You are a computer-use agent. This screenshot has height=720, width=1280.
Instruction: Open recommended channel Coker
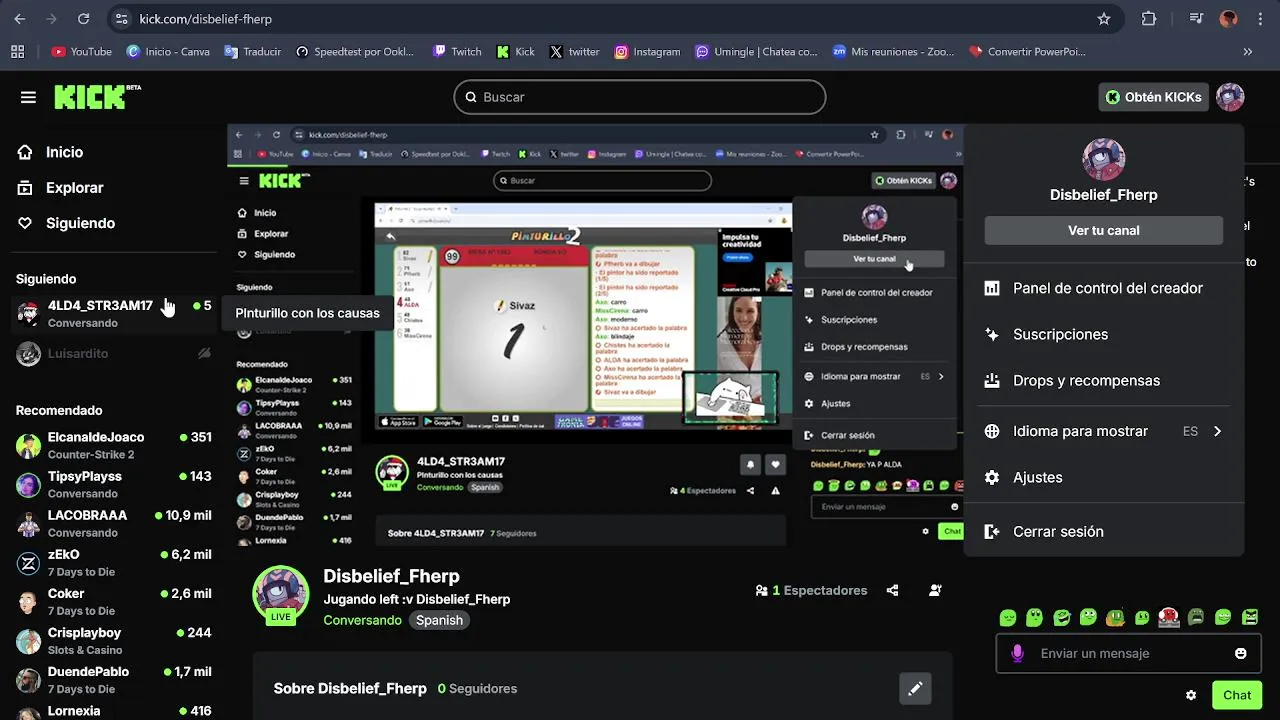coord(114,601)
